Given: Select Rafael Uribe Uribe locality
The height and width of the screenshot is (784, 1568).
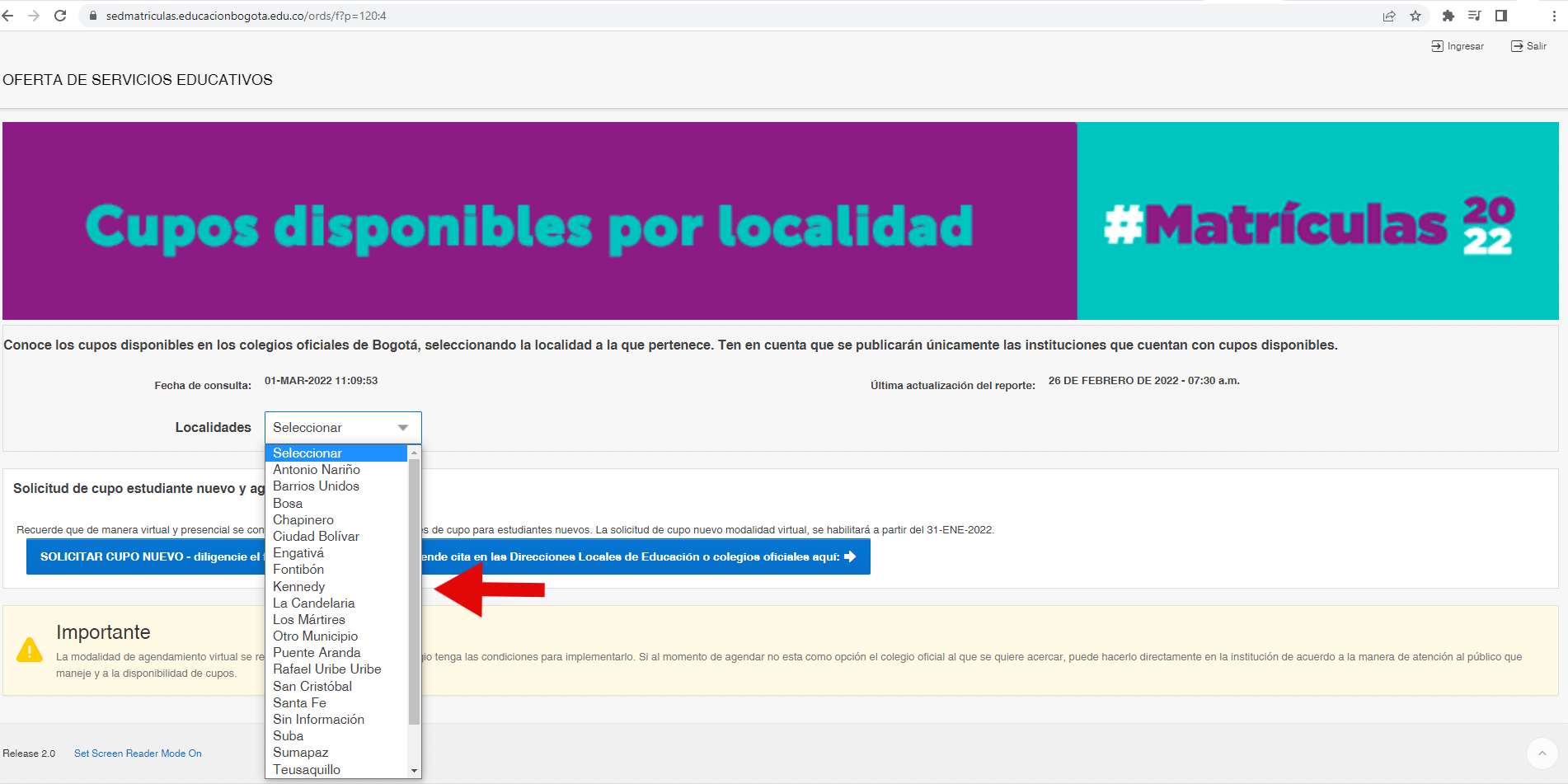Looking at the screenshot, I should pyautogui.click(x=336, y=669).
